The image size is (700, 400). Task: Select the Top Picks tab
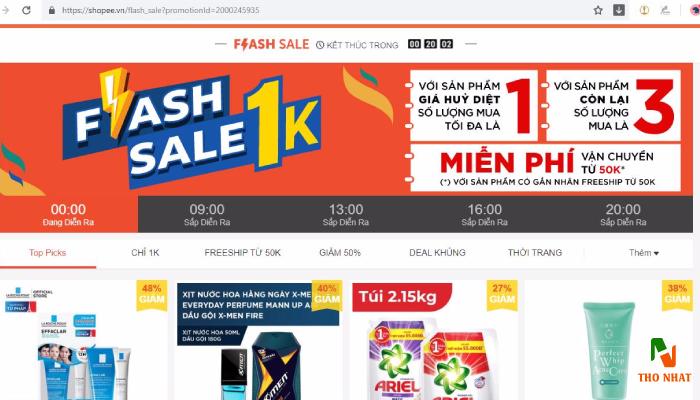click(x=47, y=253)
